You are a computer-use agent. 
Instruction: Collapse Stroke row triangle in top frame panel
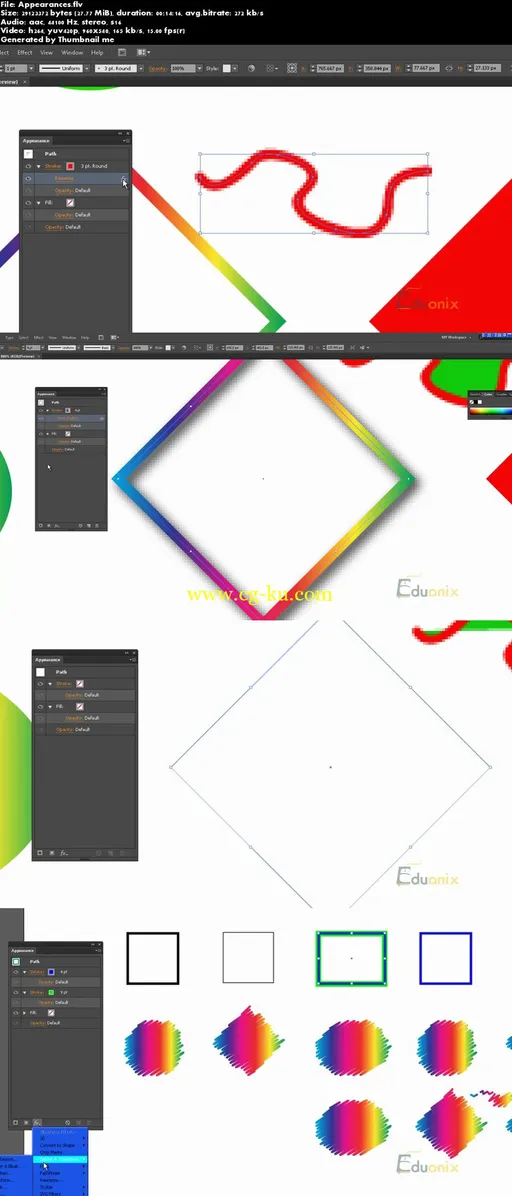39,166
